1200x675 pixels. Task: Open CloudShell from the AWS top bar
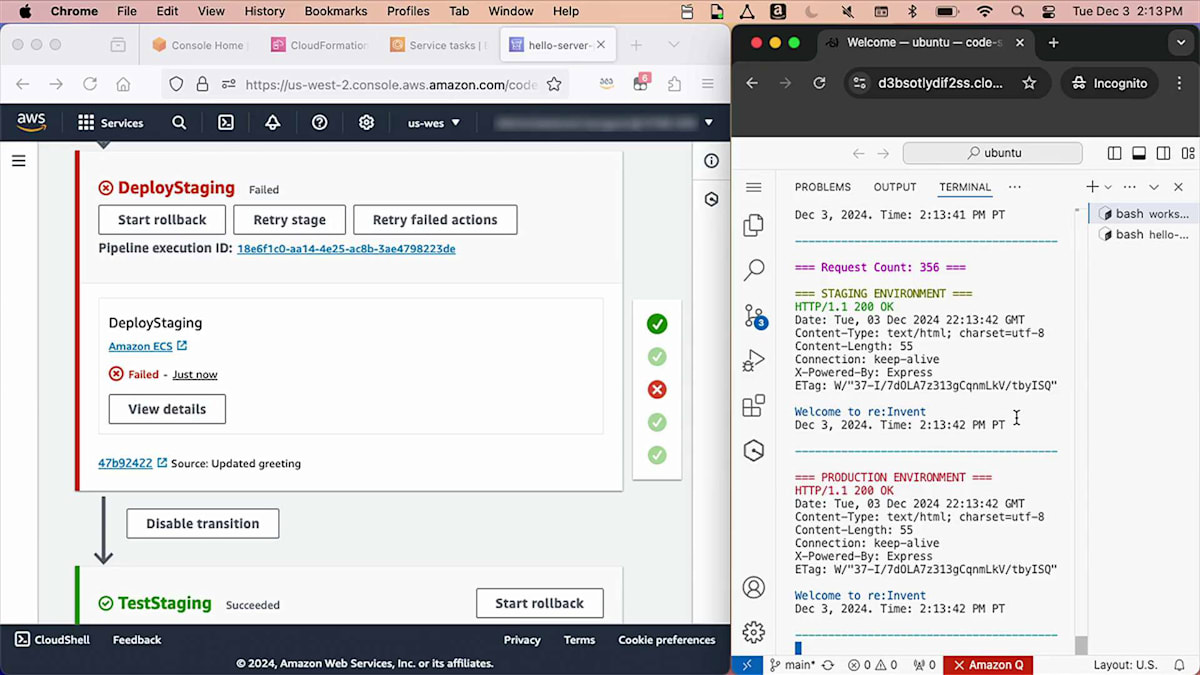point(226,123)
